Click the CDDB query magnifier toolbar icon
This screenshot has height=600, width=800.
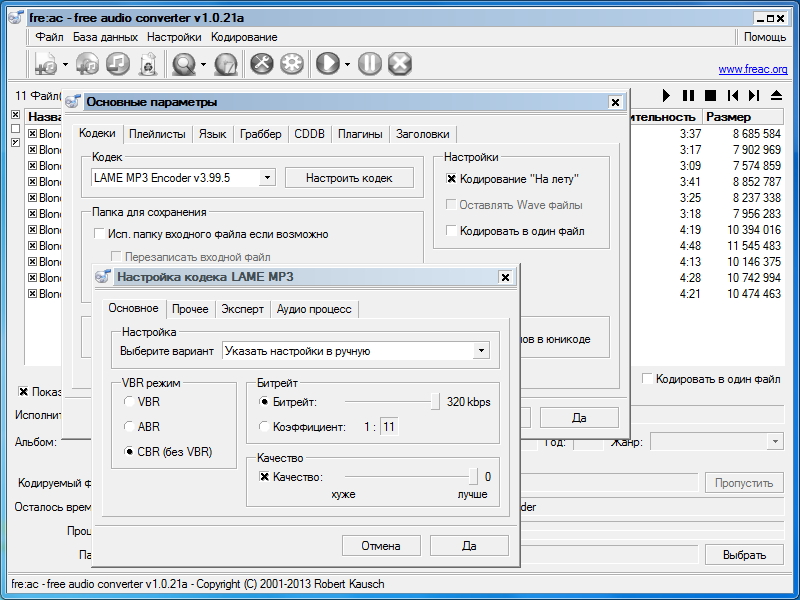pyautogui.click(x=184, y=64)
